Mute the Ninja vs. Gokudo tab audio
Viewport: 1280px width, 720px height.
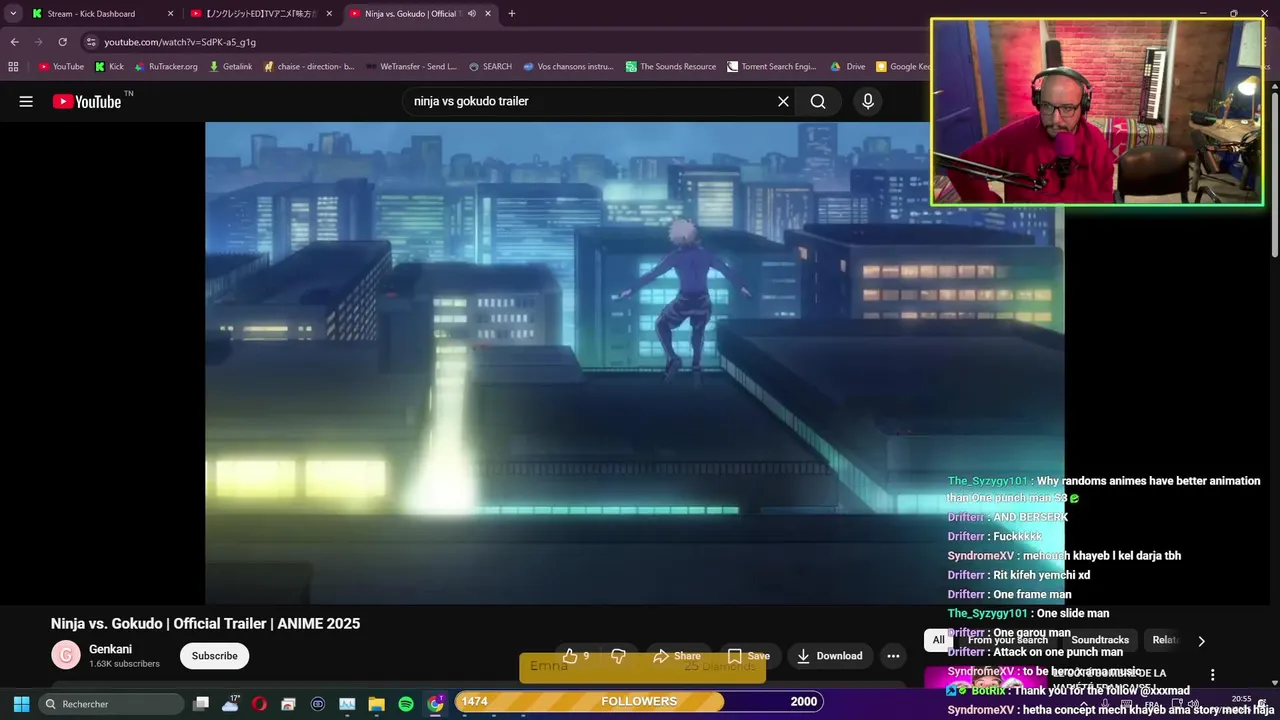pos(472,14)
